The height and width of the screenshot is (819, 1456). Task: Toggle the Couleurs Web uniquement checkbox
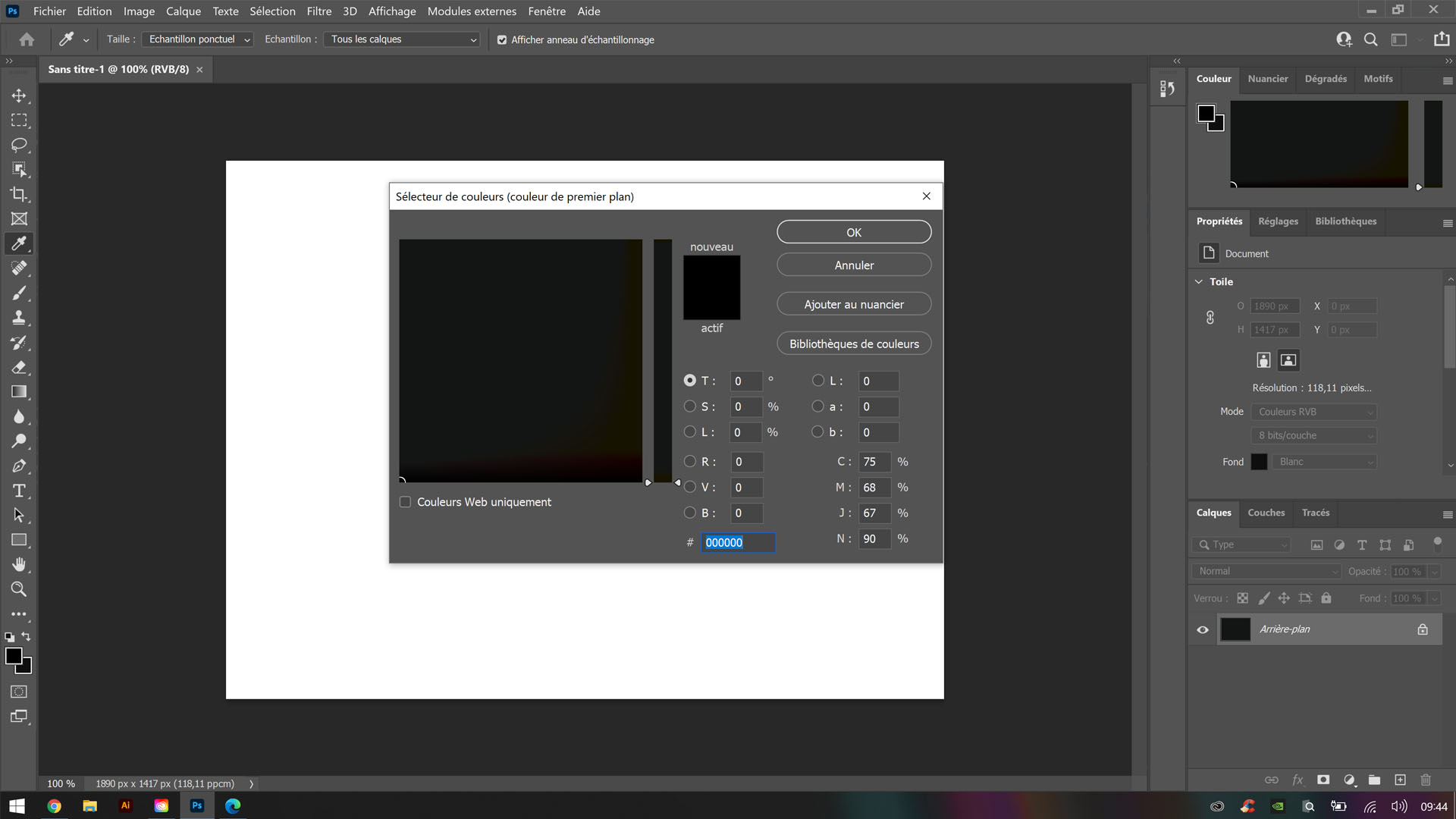tap(405, 501)
